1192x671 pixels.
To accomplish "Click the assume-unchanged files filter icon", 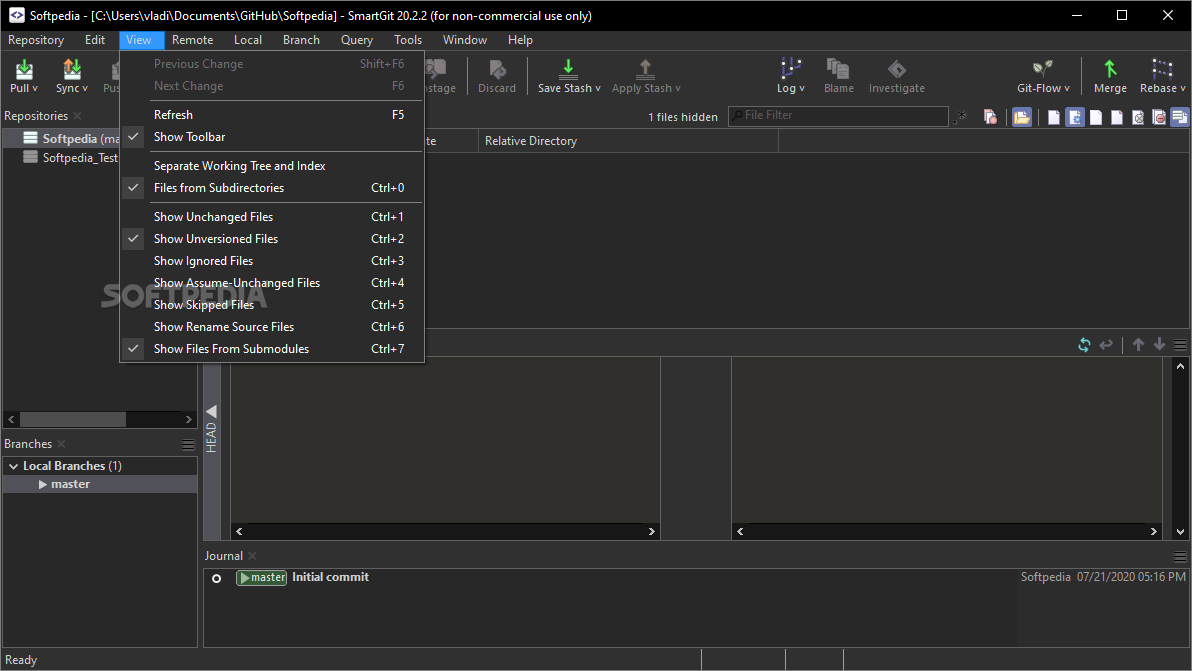I will (1117, 117).
